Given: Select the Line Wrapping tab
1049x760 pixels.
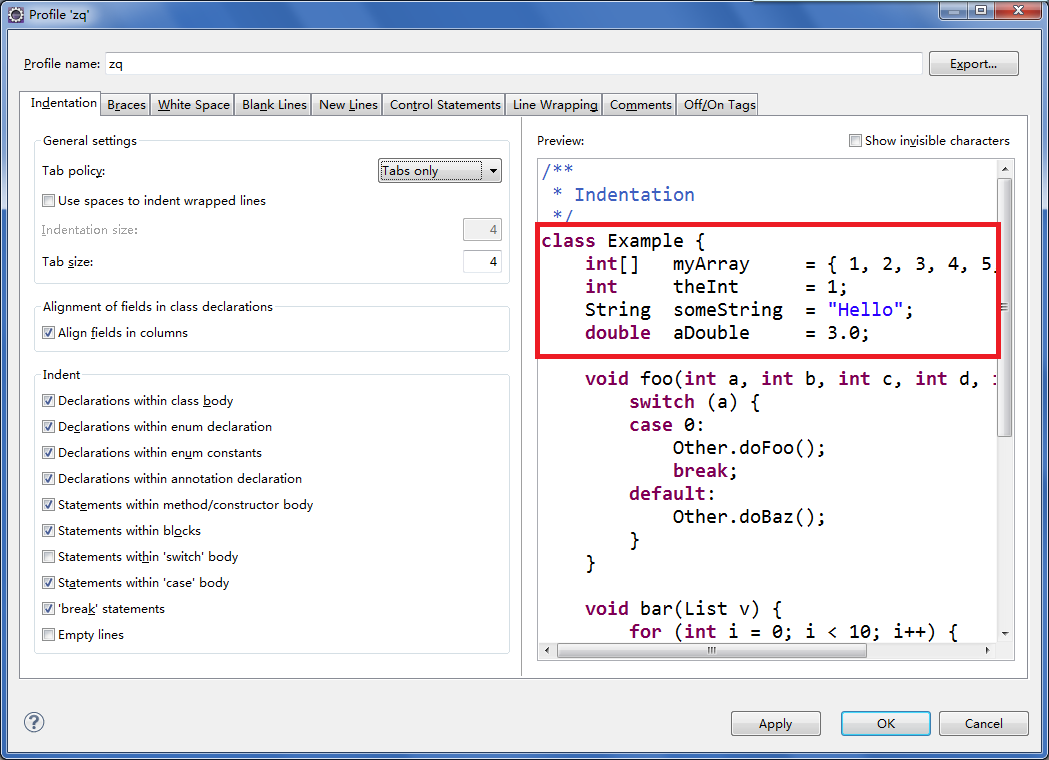Looking at the screenshot, I should (554, 105).
